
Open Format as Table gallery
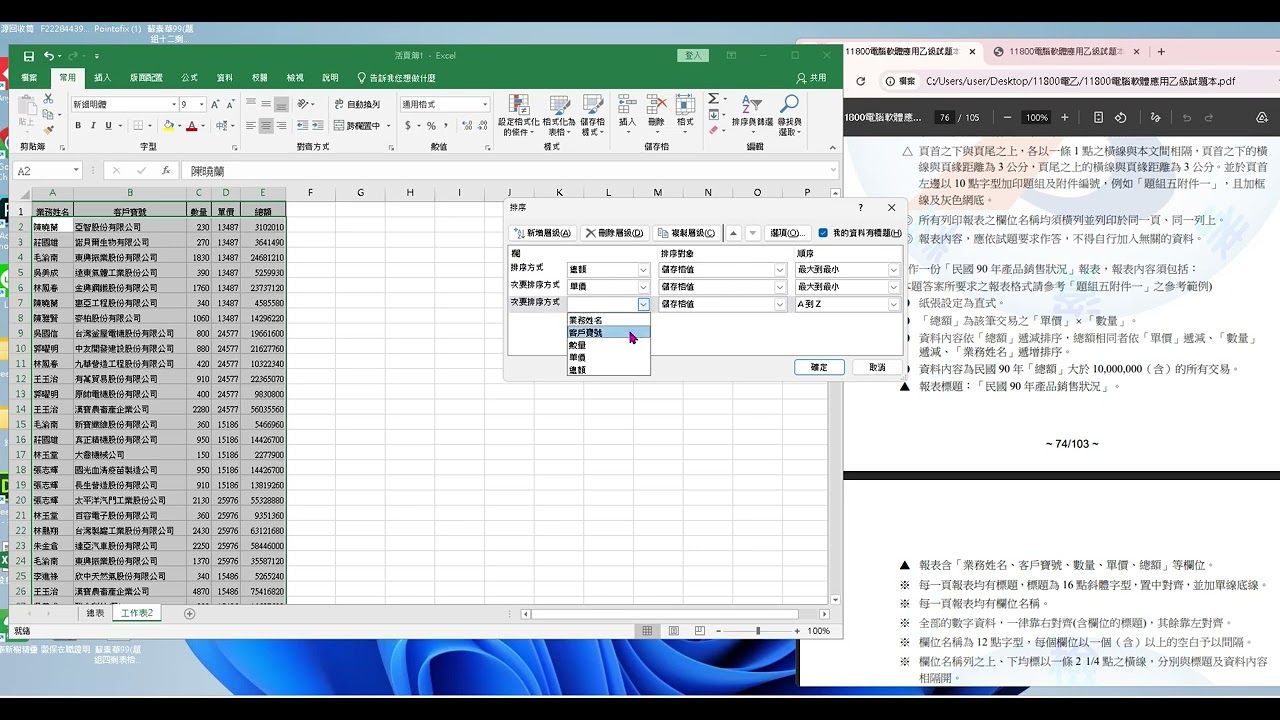[559, 115]
